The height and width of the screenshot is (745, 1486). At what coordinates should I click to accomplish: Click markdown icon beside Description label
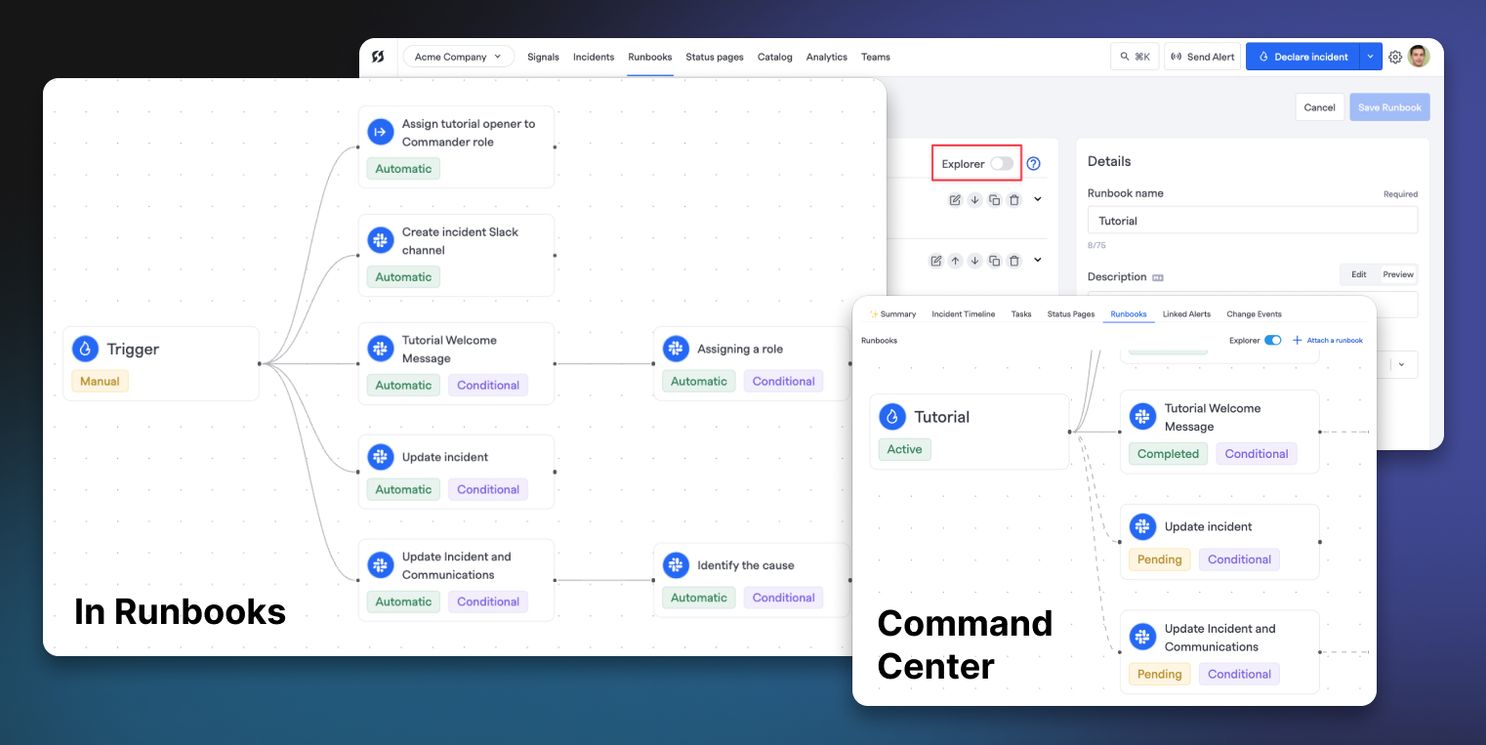point(1158,277)
